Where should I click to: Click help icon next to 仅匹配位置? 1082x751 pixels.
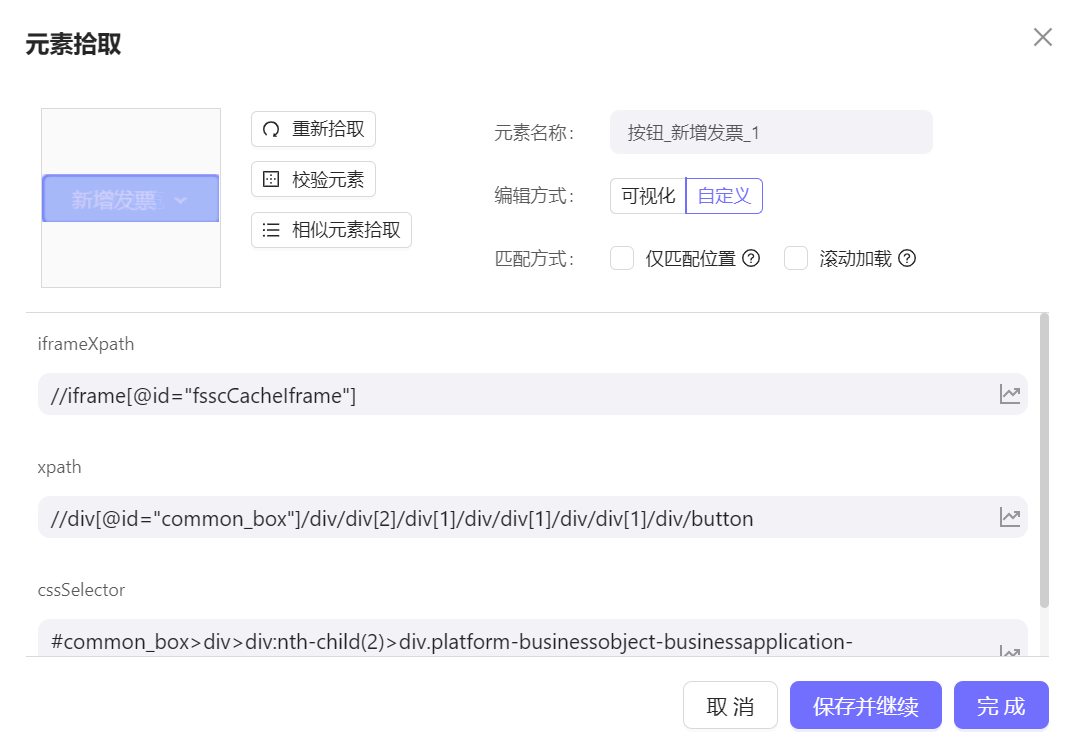(751, 259)
